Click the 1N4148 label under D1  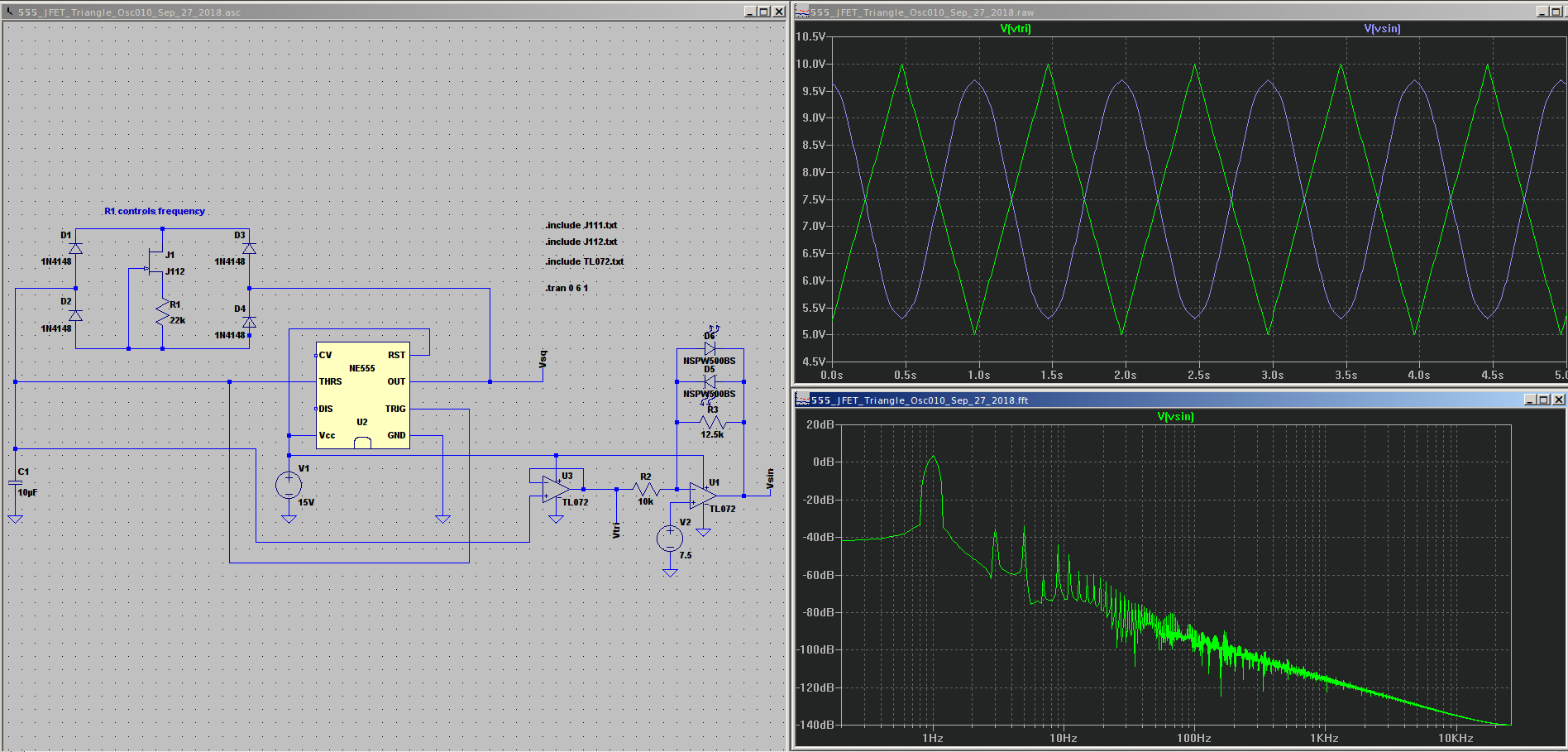56,261
